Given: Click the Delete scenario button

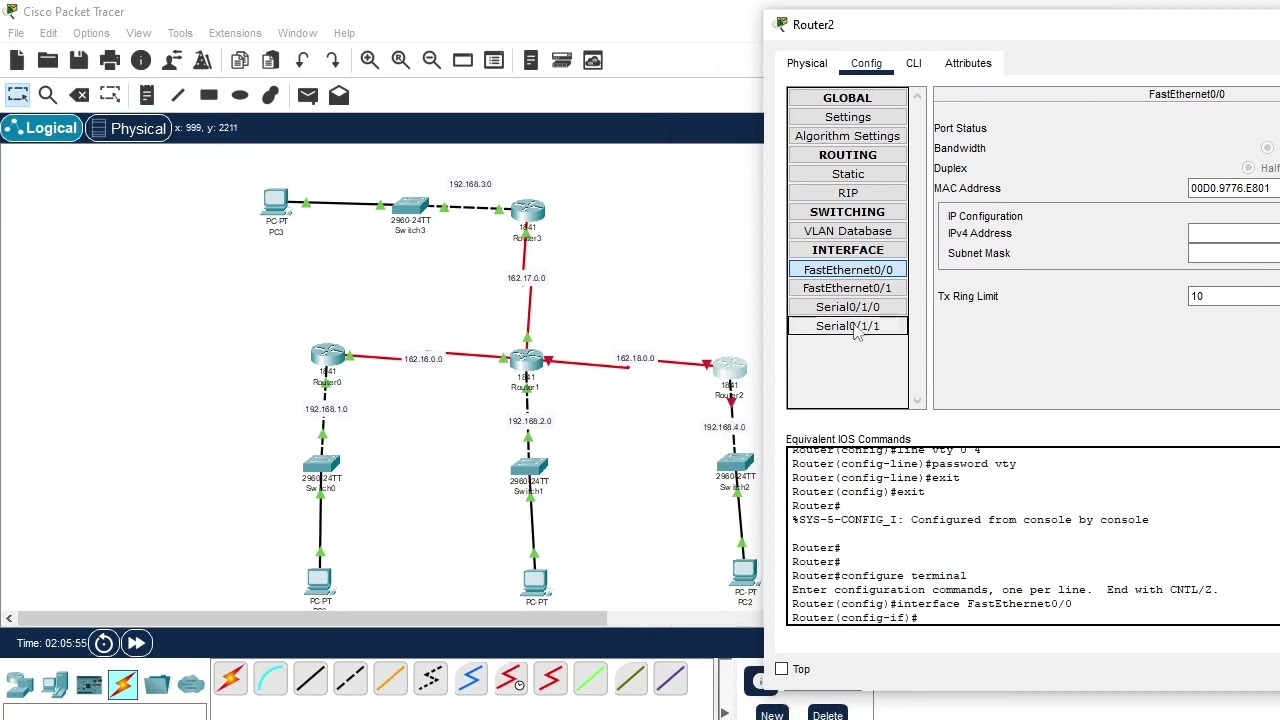Looking at the screenshot, I should coord(828,714).
